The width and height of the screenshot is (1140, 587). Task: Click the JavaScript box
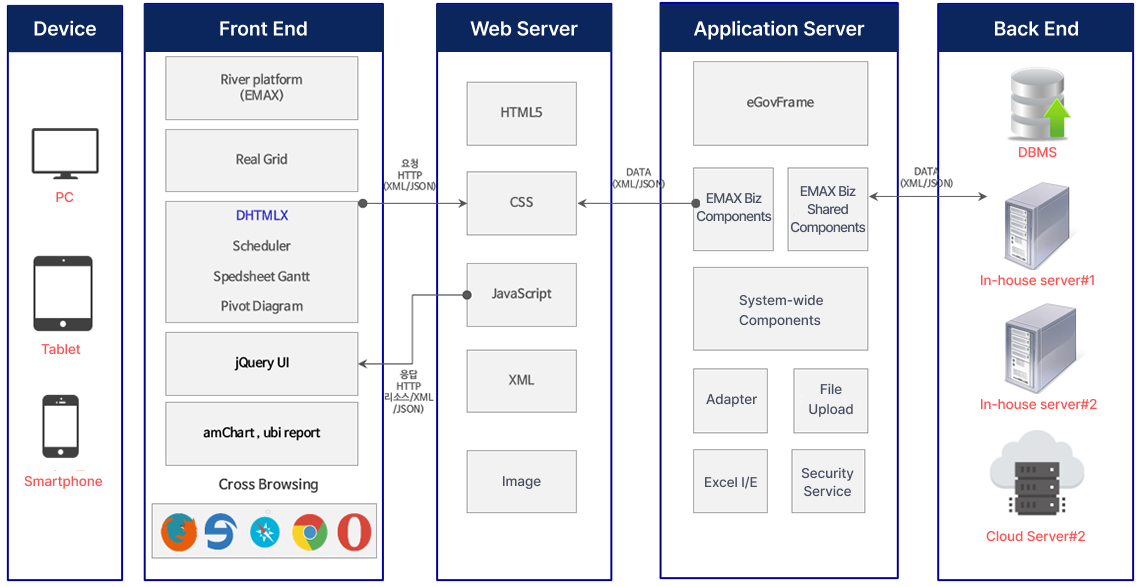point(521,295)
